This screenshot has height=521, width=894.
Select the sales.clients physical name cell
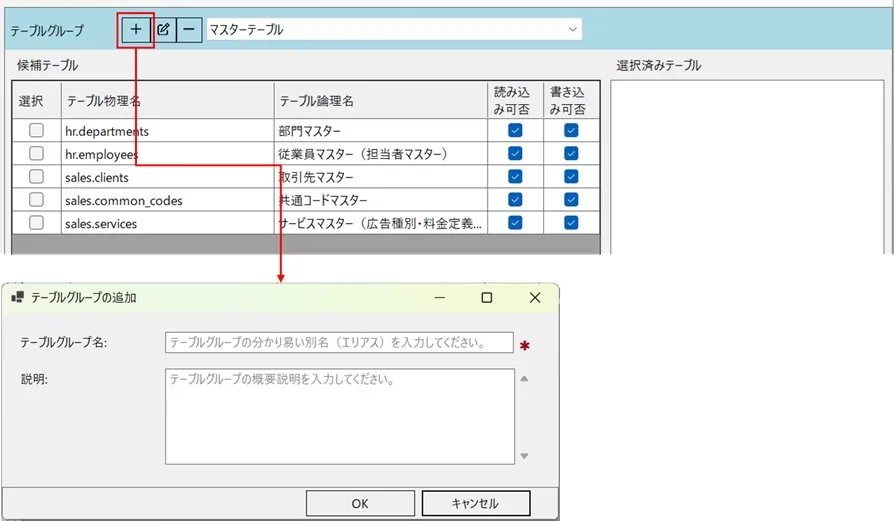pyautogui.click(x=168, y=177)
